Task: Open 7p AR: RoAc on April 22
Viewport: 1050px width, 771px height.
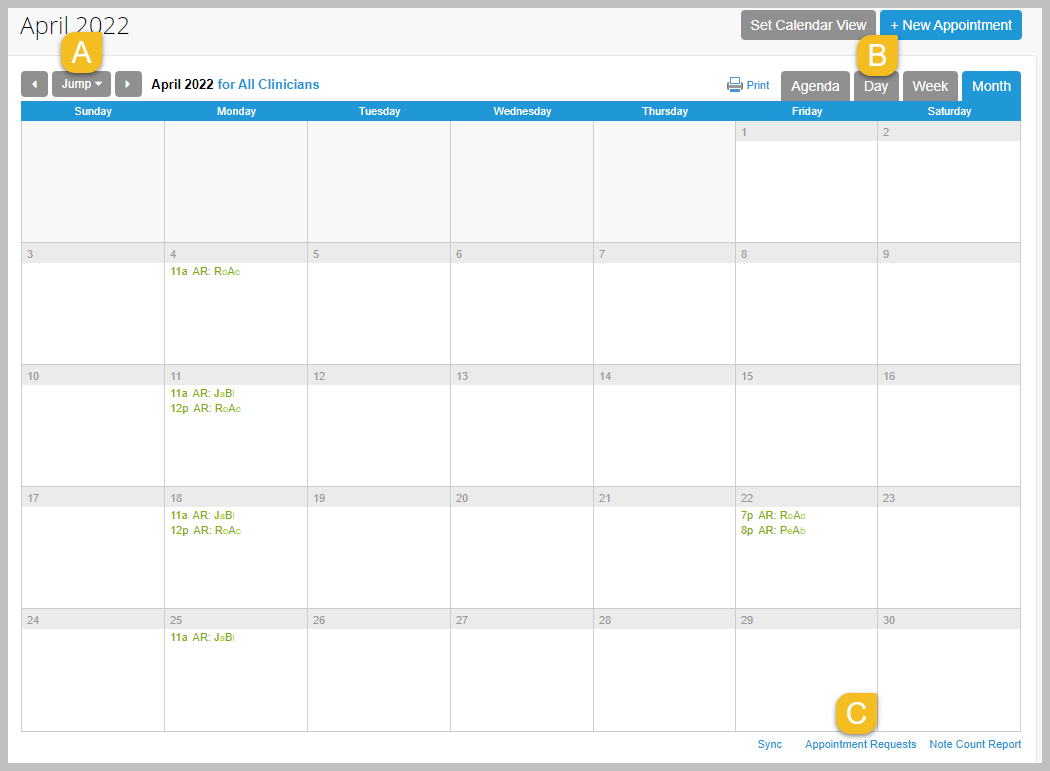Action: tap(773, 515)
